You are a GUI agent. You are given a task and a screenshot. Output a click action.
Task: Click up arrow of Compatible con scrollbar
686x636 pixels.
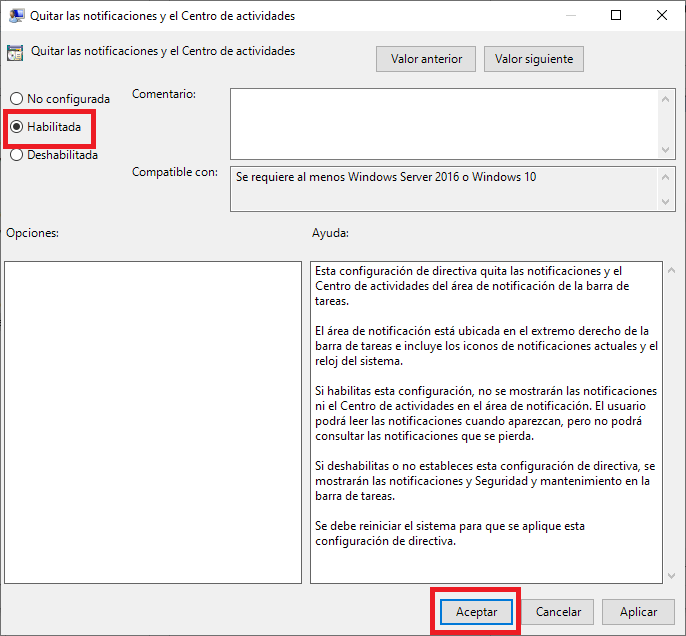(665, 178)
